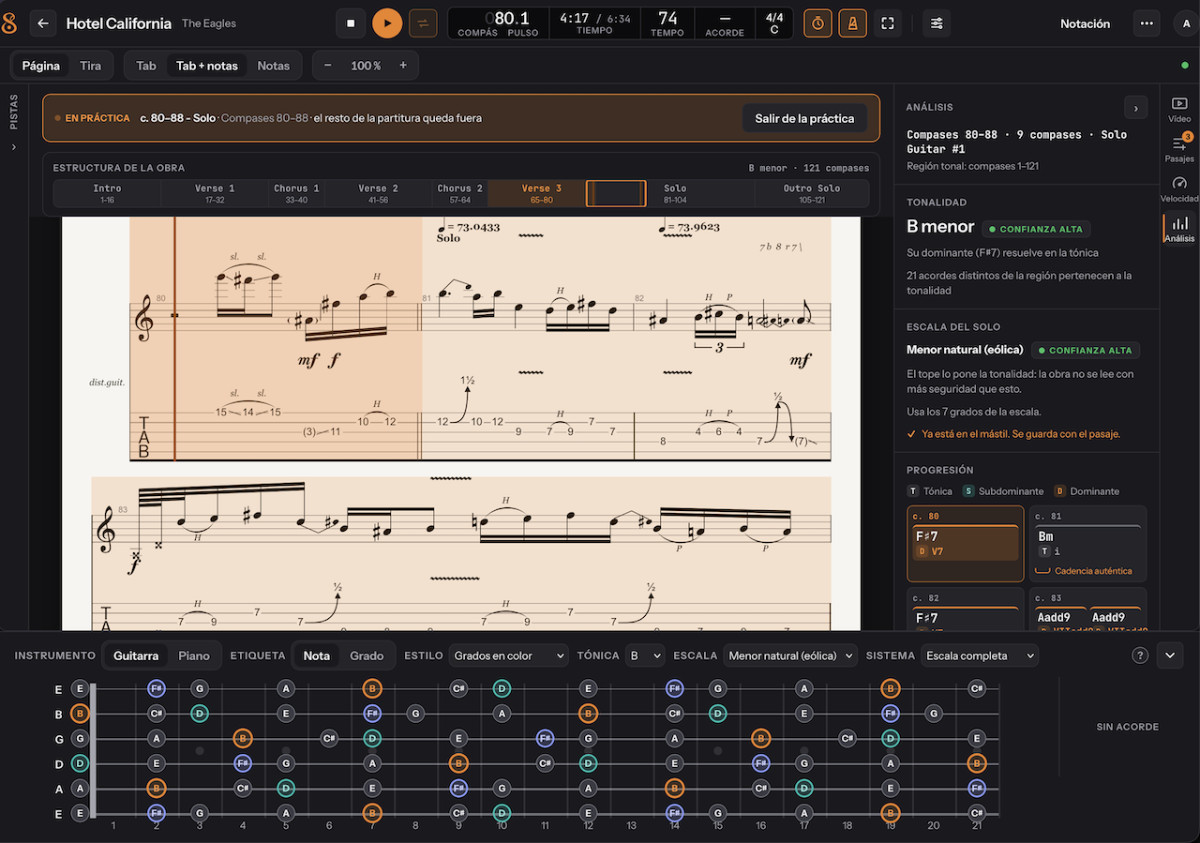Viewport: 1200px width, 843px height.
Task: Open the Estilo dropdown showing Grados en color
Action: click(508, 656)
